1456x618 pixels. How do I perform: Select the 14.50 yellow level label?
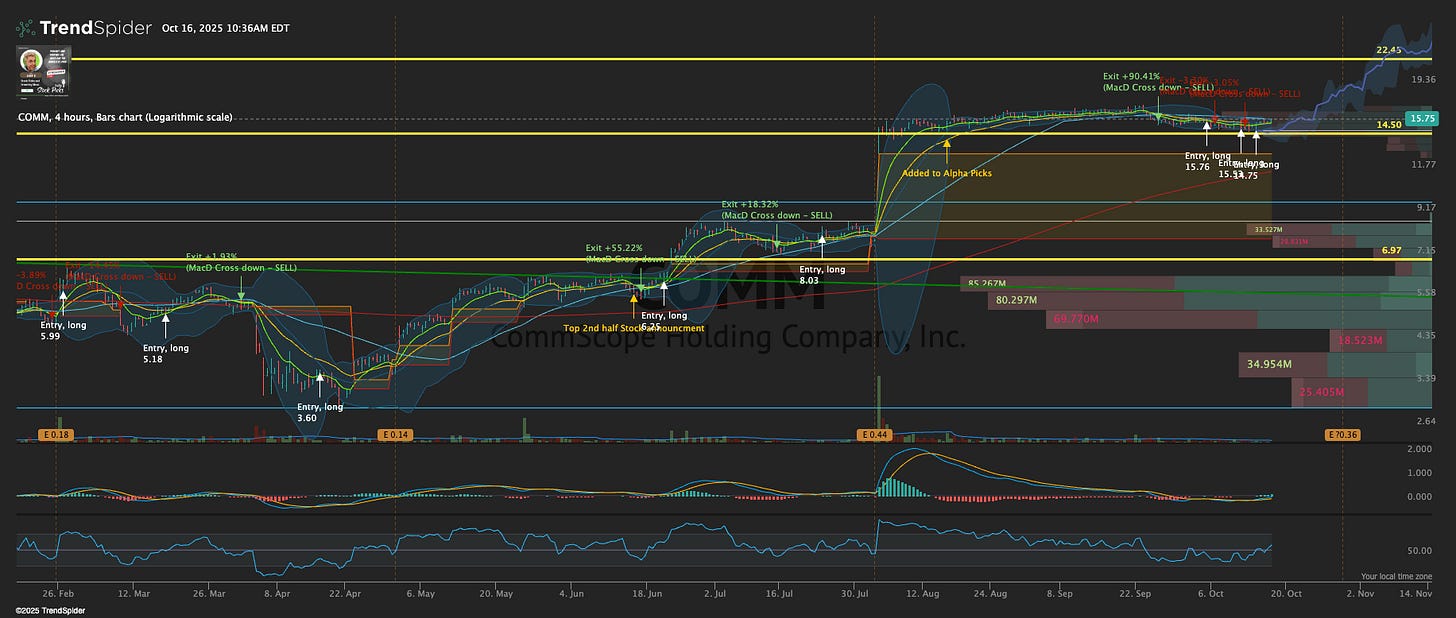pyautogui.click(x=1389, y=125)
